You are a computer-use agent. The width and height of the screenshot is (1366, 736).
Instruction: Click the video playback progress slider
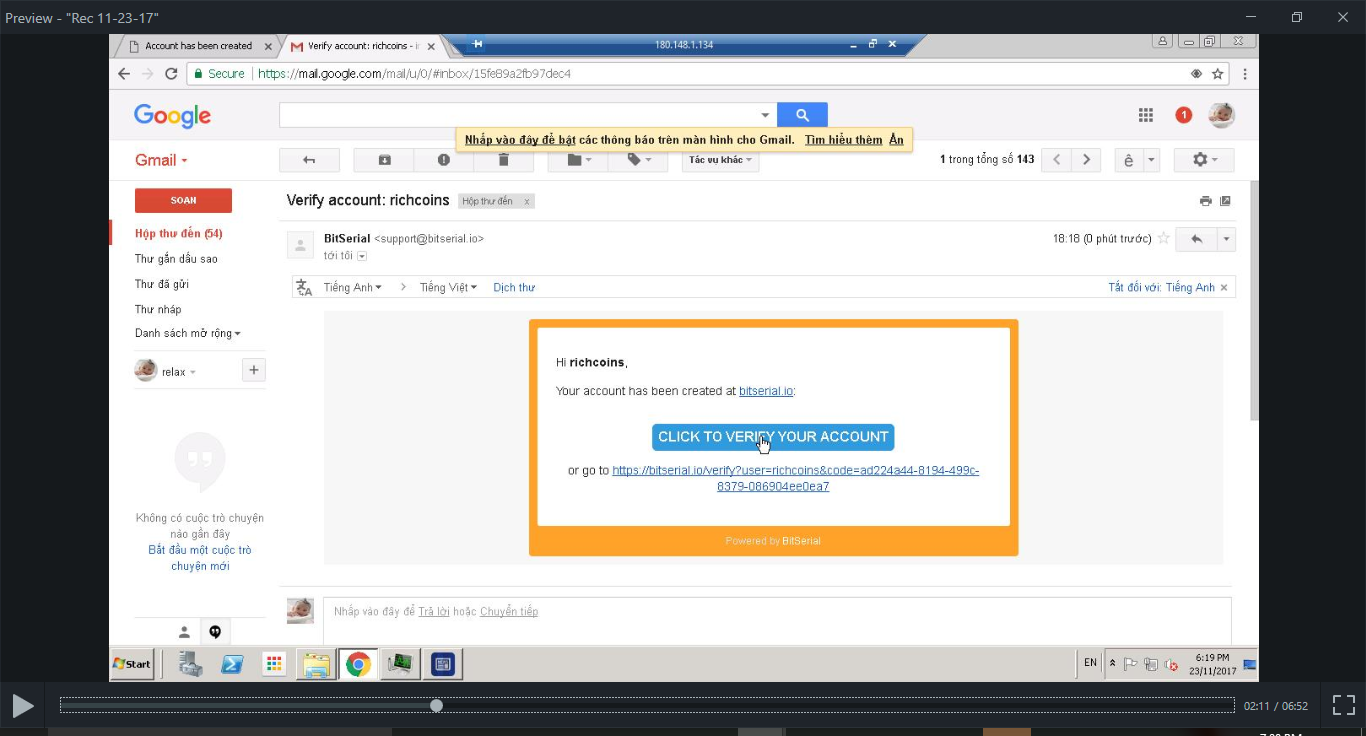(x=646, y=705)
